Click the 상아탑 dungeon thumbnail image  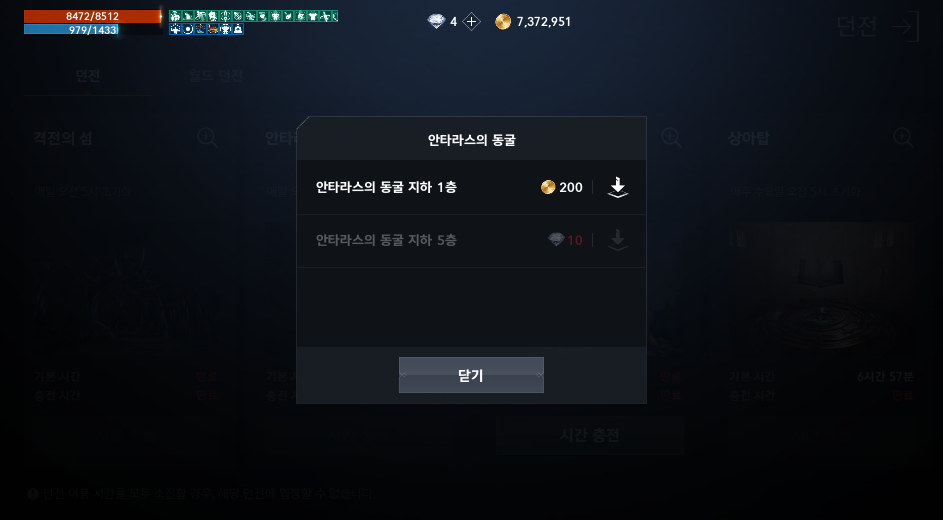822,287
